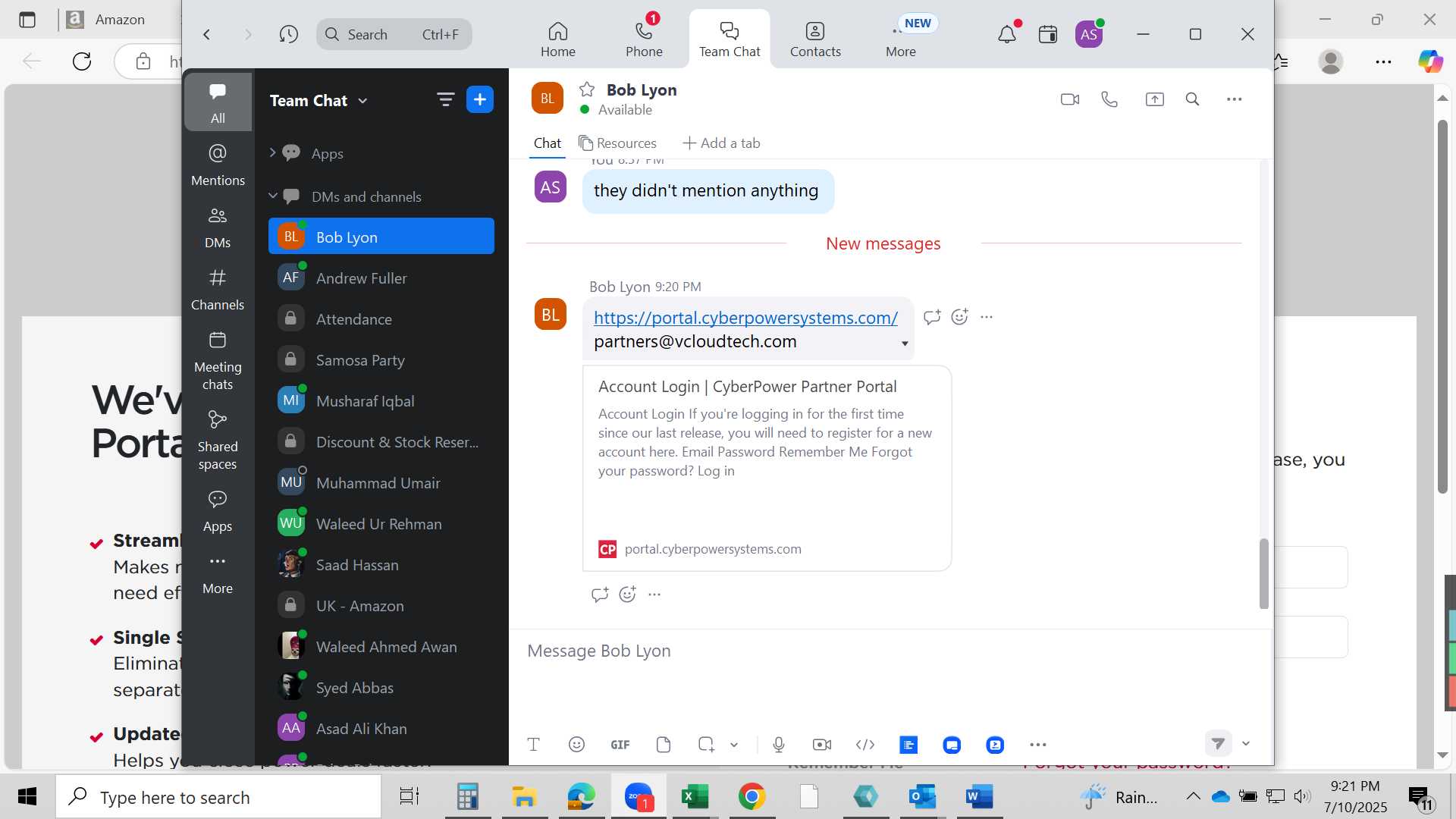Viewport: 1456px width, 819px height.
Task: Attach a file to the message
Action: click(x=664, y=745)
